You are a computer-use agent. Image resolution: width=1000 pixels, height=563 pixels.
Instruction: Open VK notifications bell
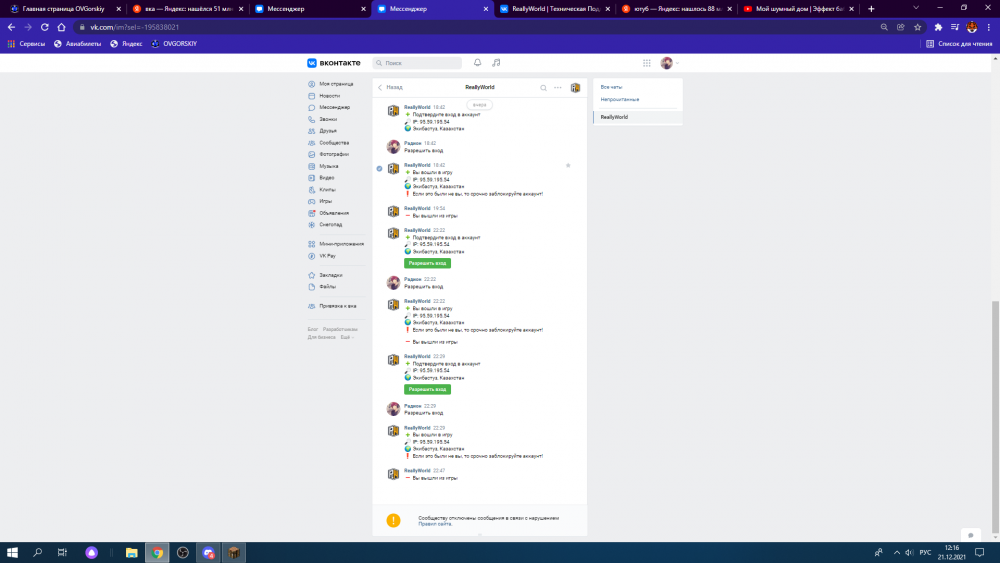477,62
